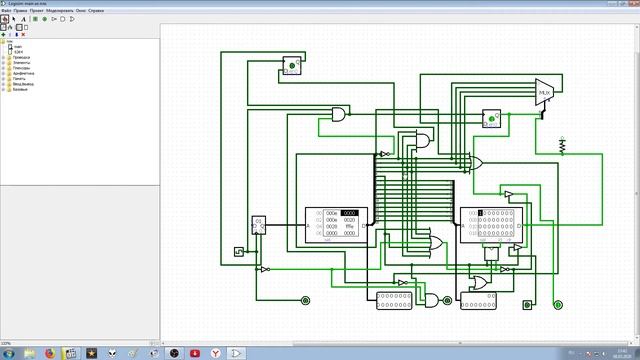Move selected circuit up in list
Screen dimensions: 640x360
pyautogui.click(x=10, y=35)
